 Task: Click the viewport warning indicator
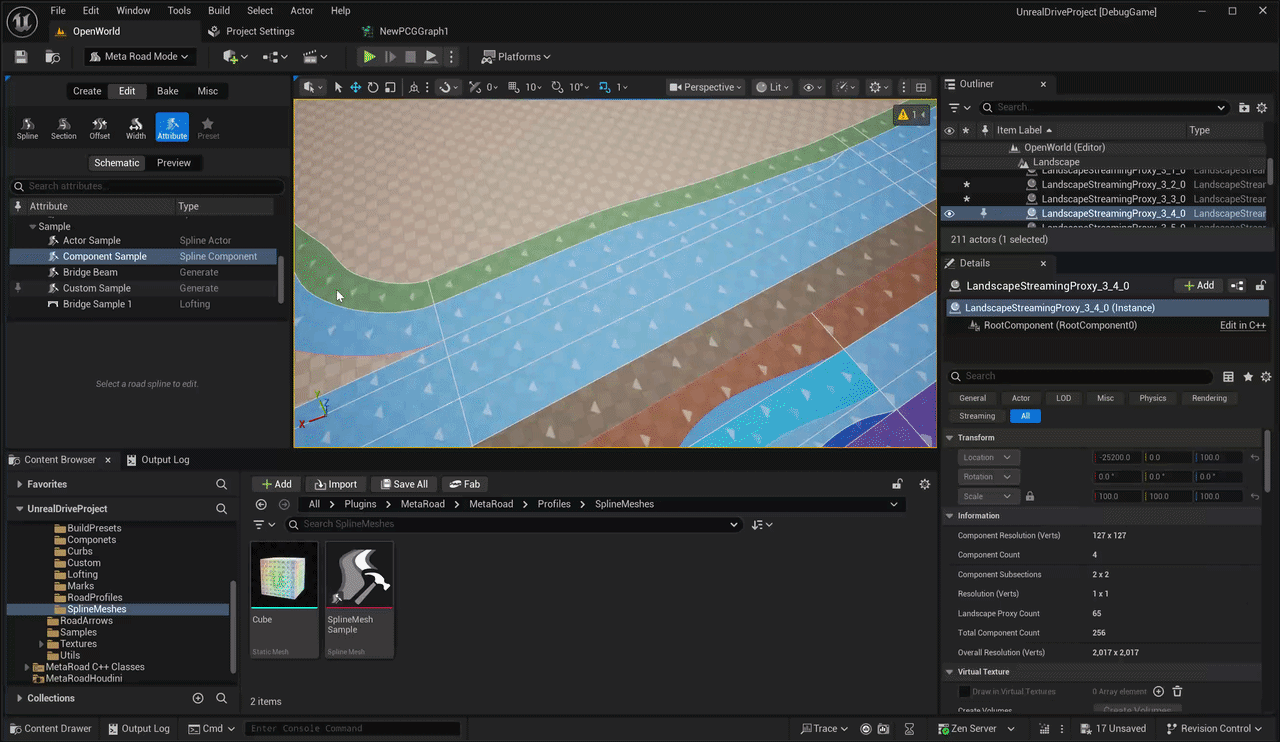coord(912,115)
